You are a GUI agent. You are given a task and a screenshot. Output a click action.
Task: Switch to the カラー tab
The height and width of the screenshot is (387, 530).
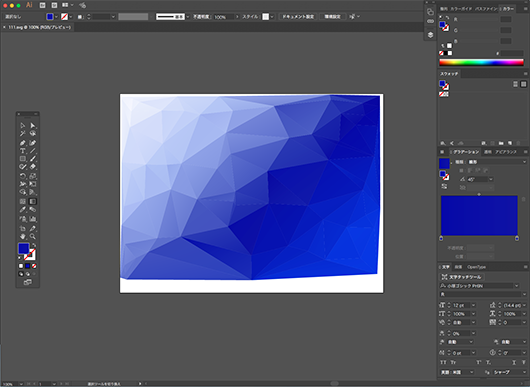pos(508,9)
